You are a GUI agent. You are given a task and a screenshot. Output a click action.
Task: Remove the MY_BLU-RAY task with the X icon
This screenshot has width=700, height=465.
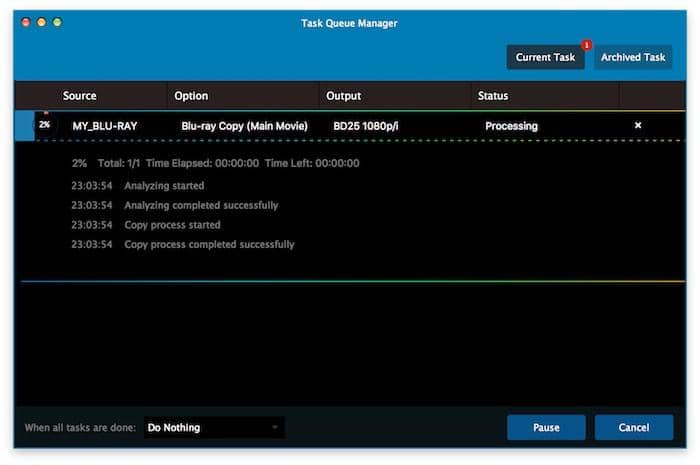tap(638, 126)
